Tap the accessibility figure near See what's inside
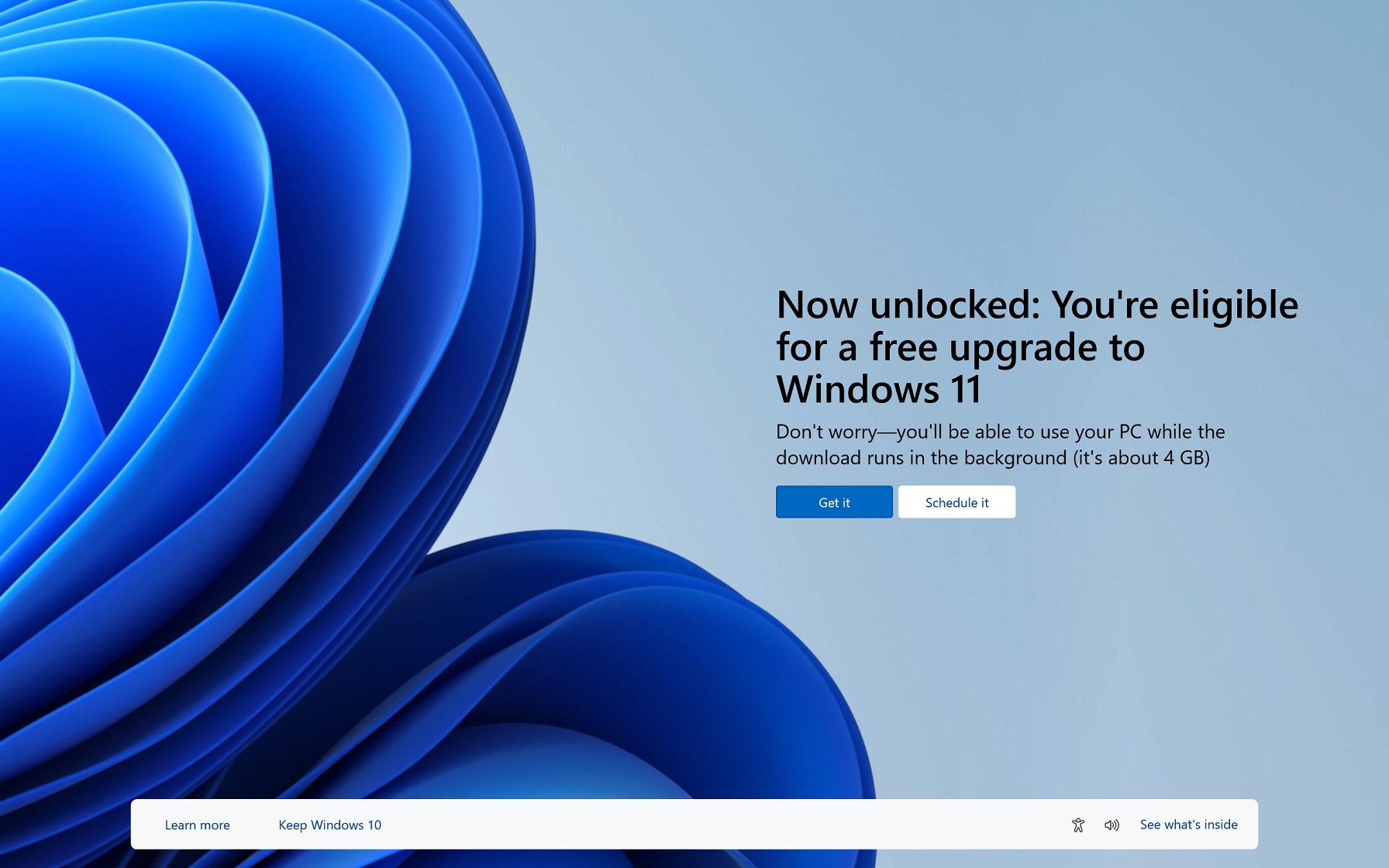This screenshot has height=868, width=1389. [1077, 825]
